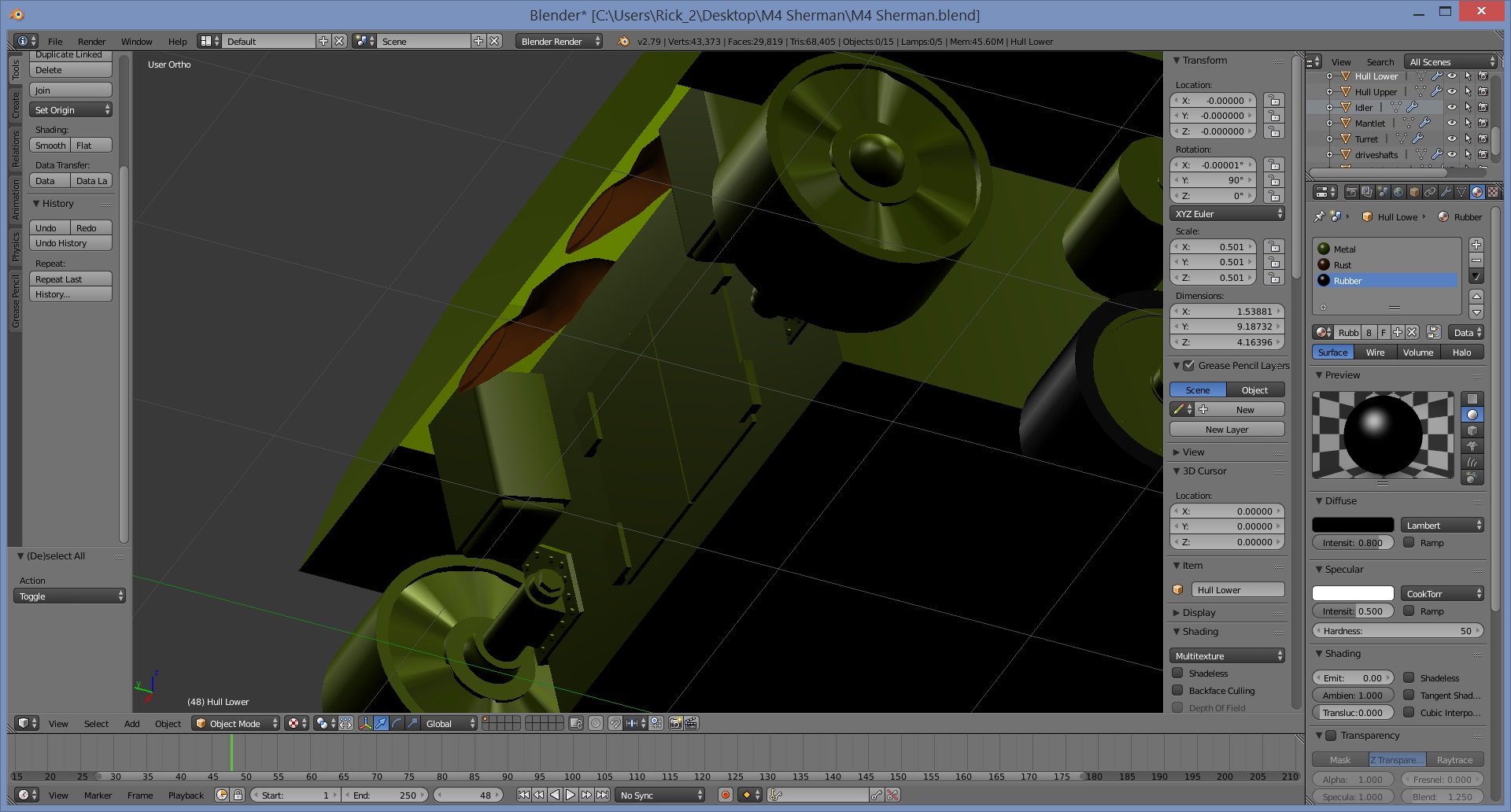Open the Window menu
This screenshot has height=812, width=1511.
tap(136, 41)
